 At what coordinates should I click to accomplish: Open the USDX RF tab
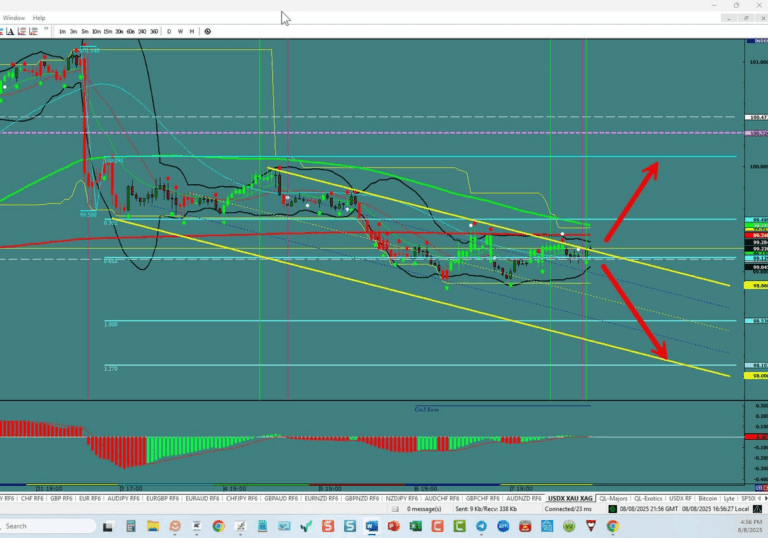(x=680, y=498)
